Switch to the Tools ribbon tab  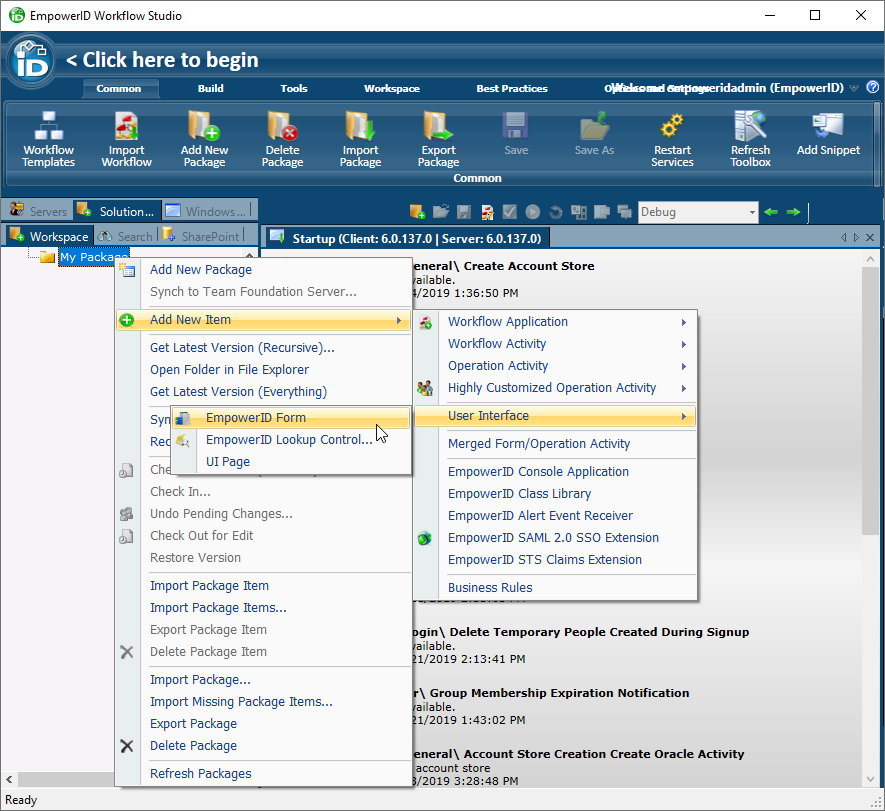pyautogui.click(x=294, y=89)
